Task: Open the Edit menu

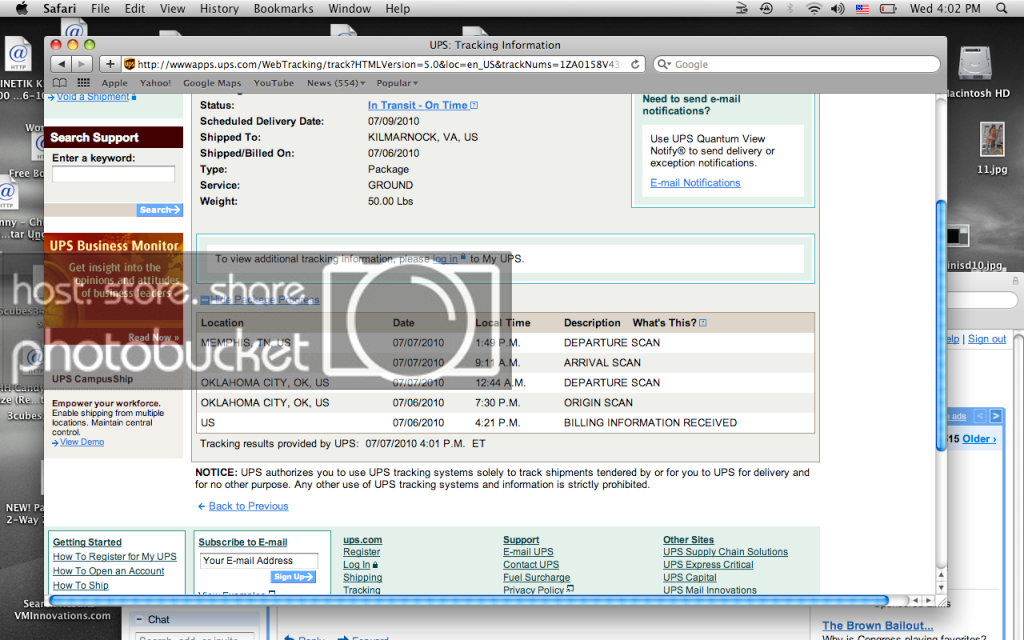Action: (135, 8)
